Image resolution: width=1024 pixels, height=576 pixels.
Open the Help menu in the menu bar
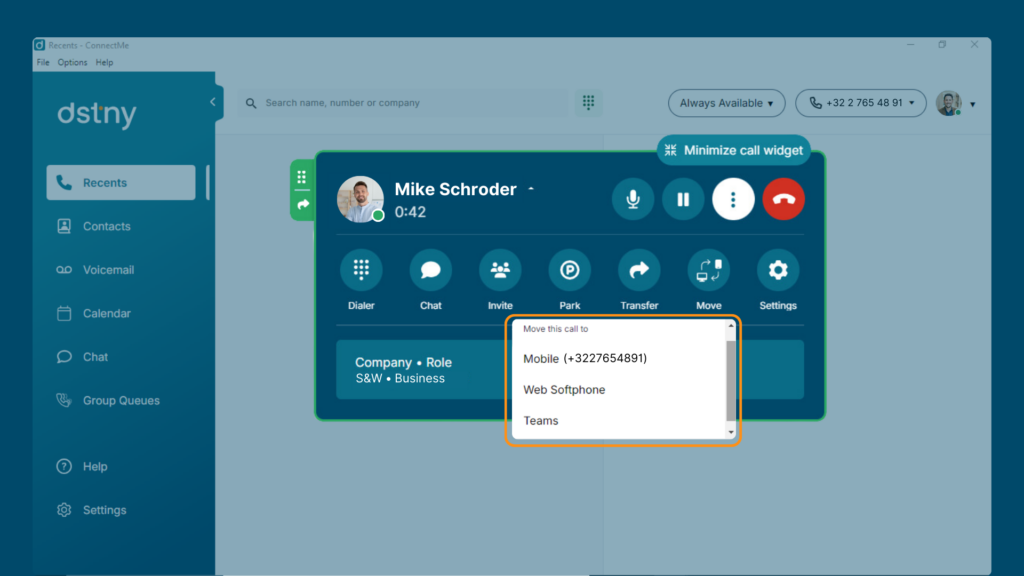(x=104, y=63)
